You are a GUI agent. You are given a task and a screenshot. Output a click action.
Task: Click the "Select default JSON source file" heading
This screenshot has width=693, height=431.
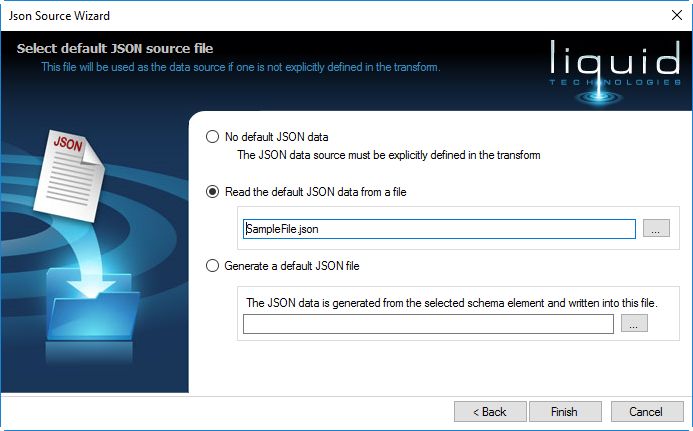point(115,48)
